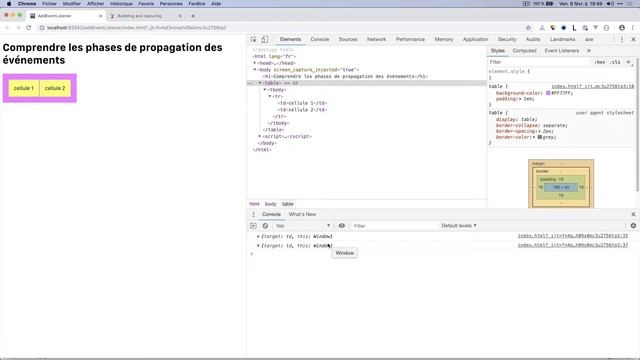Click the cellule 2 table cell
Screen dimensions: 640x360
coord(55,88)
